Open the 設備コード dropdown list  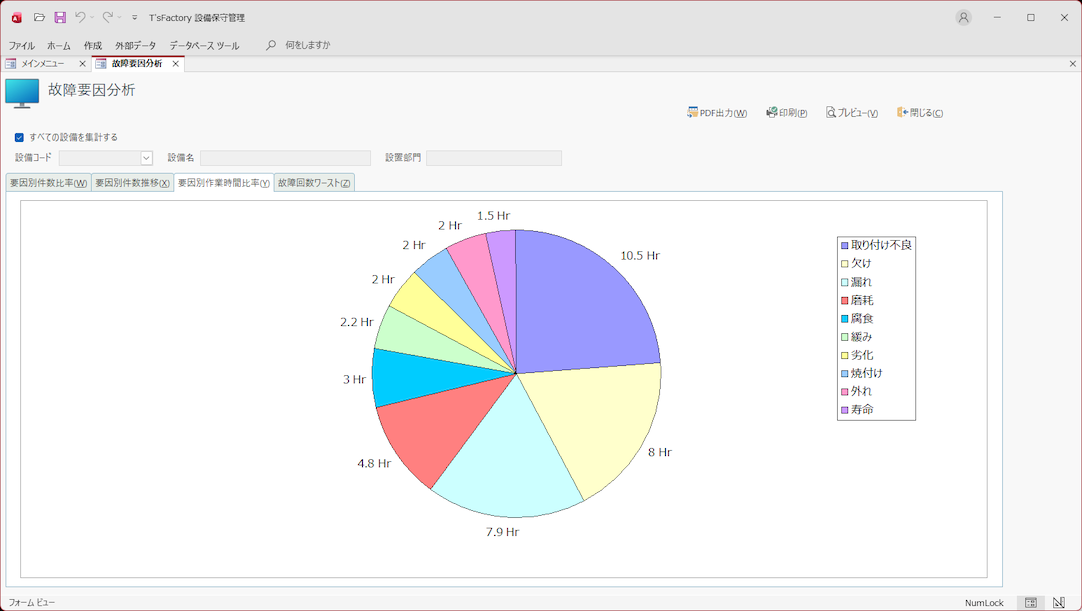146,158
